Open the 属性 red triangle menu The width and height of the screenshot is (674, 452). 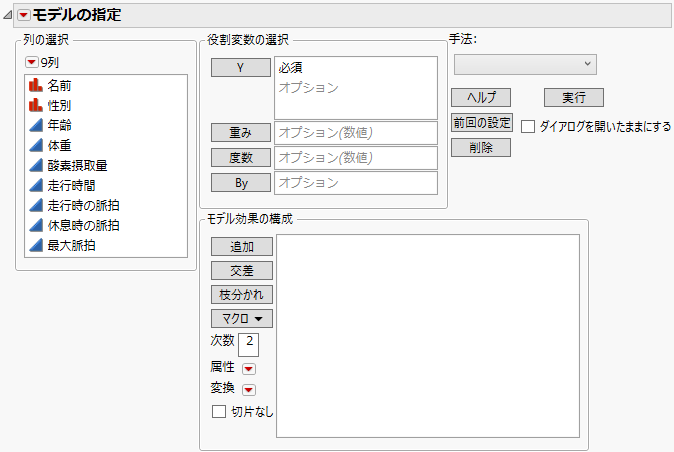tap(249, 368)
